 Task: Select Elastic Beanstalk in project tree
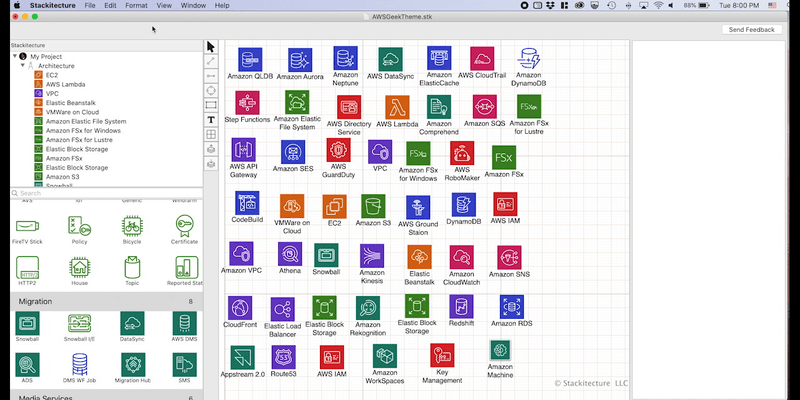[x=69, y=103]
